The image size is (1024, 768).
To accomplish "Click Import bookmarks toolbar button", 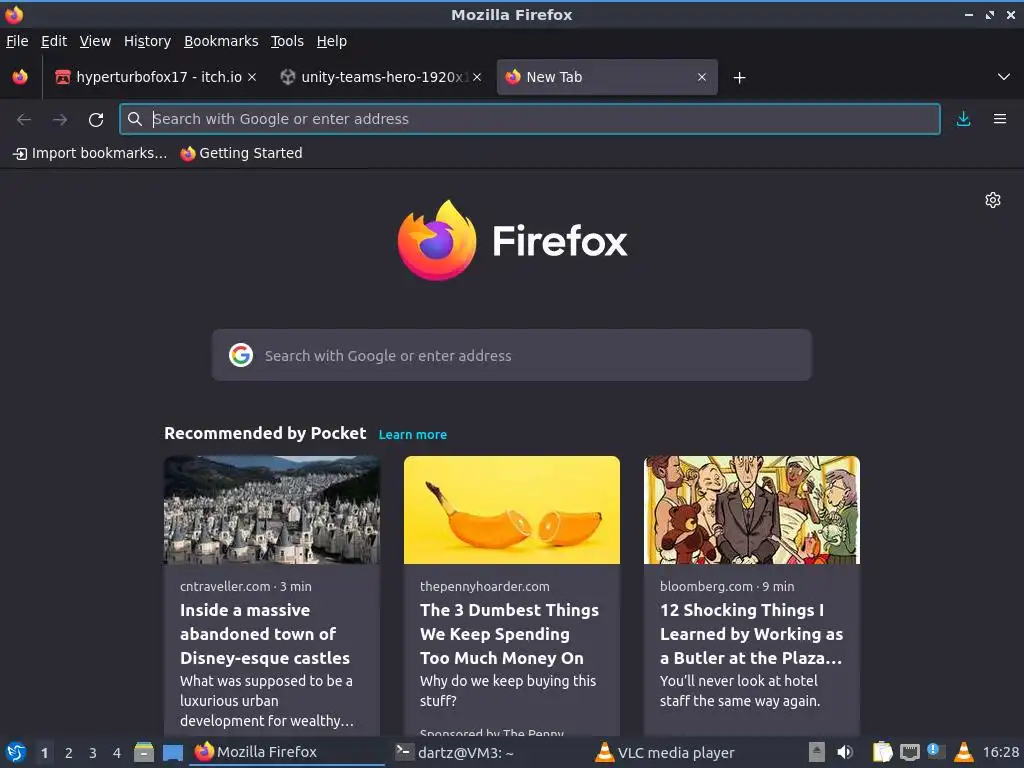I will point(90,153).
